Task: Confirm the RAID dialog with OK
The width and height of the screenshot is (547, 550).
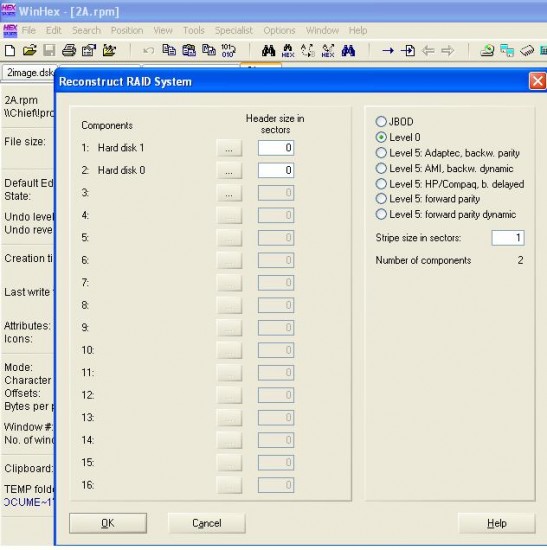Action: pyautogui.click(x=108, y=523)
